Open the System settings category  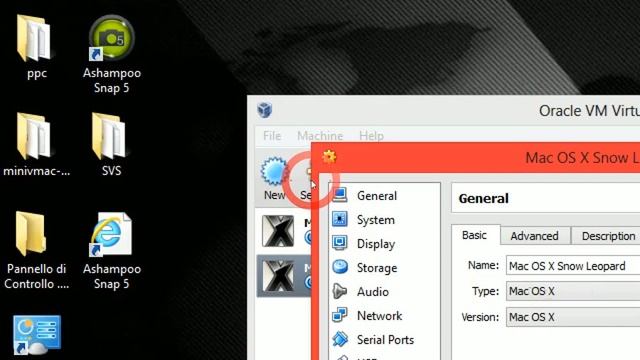(x=376, y=220)
